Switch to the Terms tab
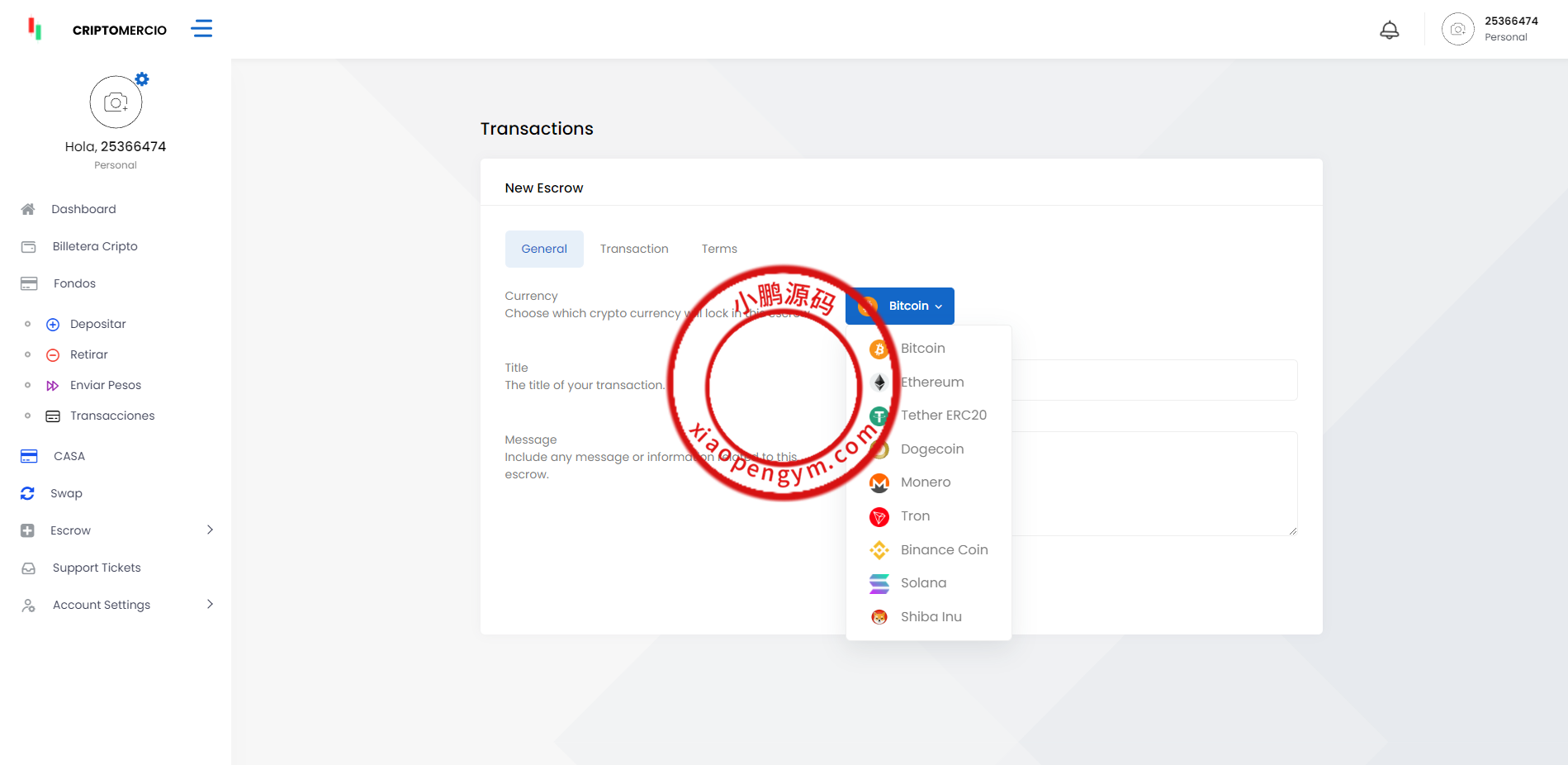1568x765 pixels. point(719,249)
